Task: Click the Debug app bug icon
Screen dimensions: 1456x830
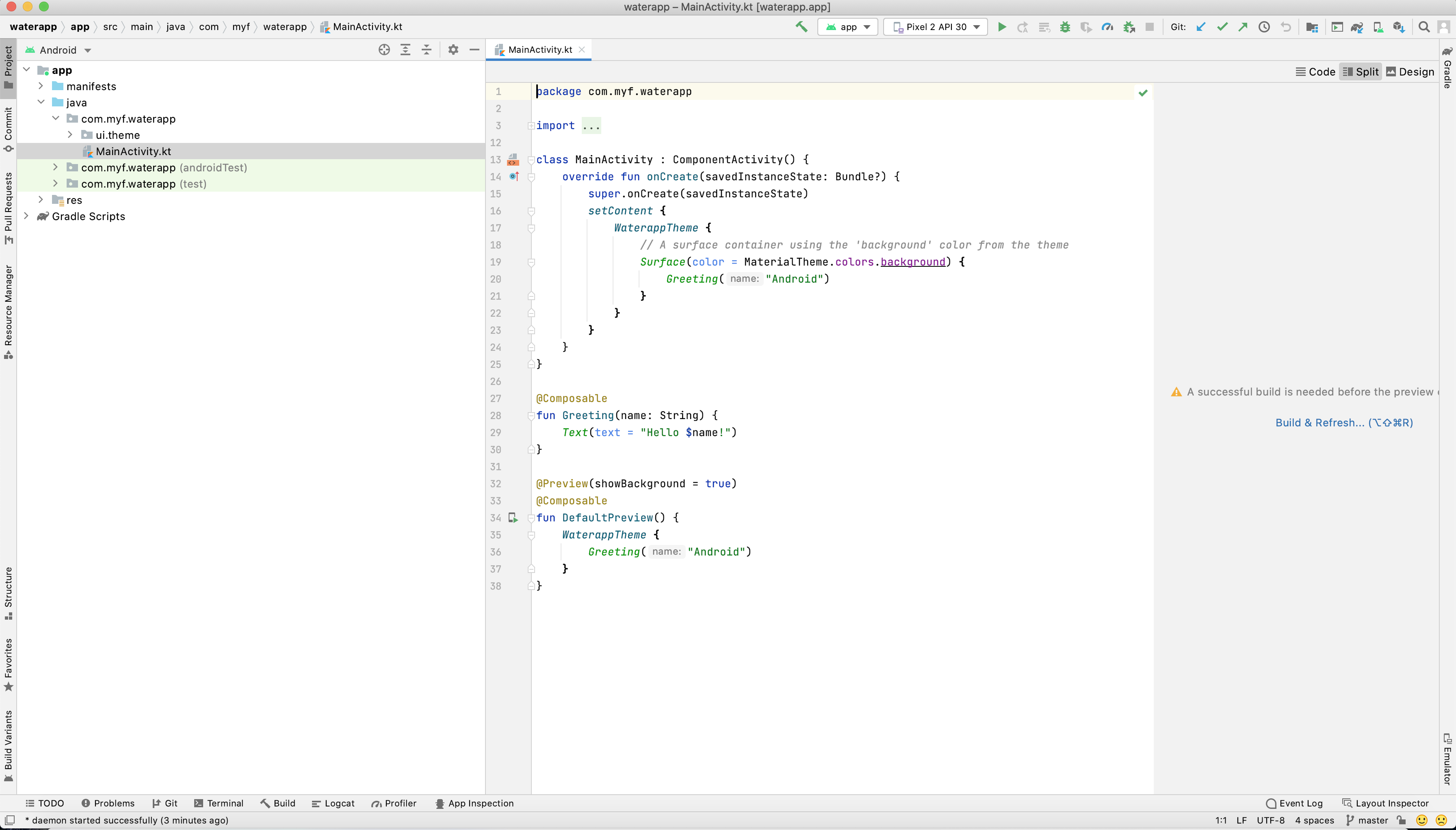Action: point(1065,27)
